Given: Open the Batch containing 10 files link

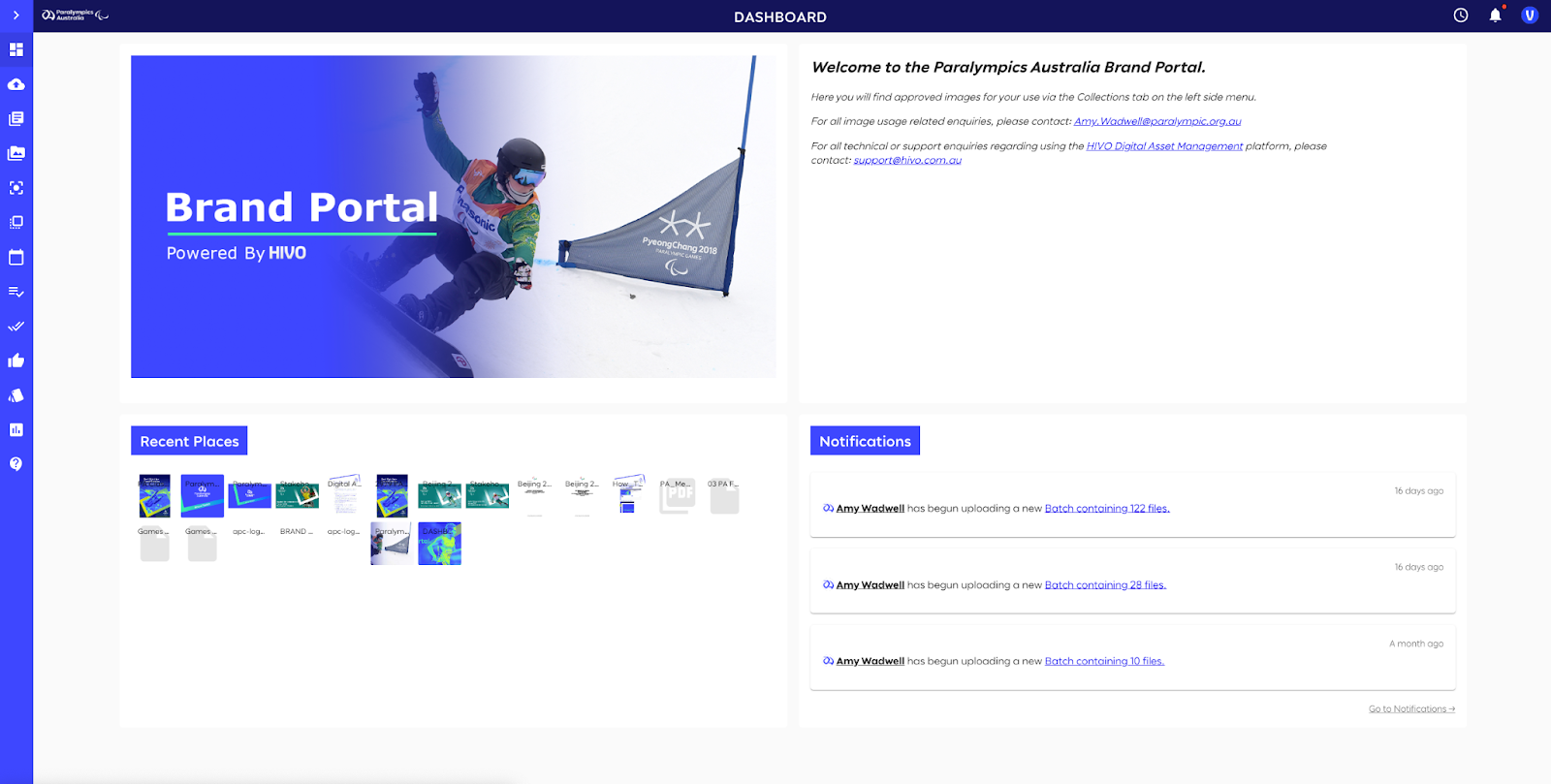Looking at the screenshot, I should coord(1104,662).
